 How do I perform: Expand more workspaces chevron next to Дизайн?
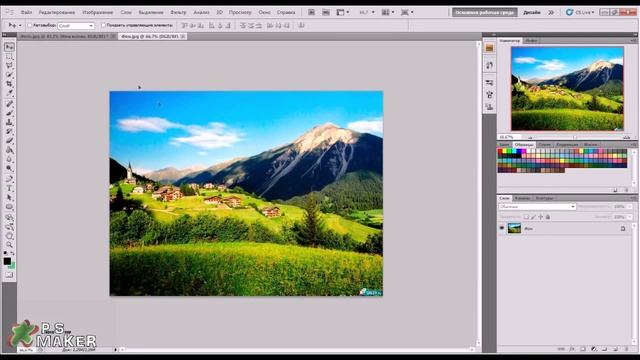point(551,13)
